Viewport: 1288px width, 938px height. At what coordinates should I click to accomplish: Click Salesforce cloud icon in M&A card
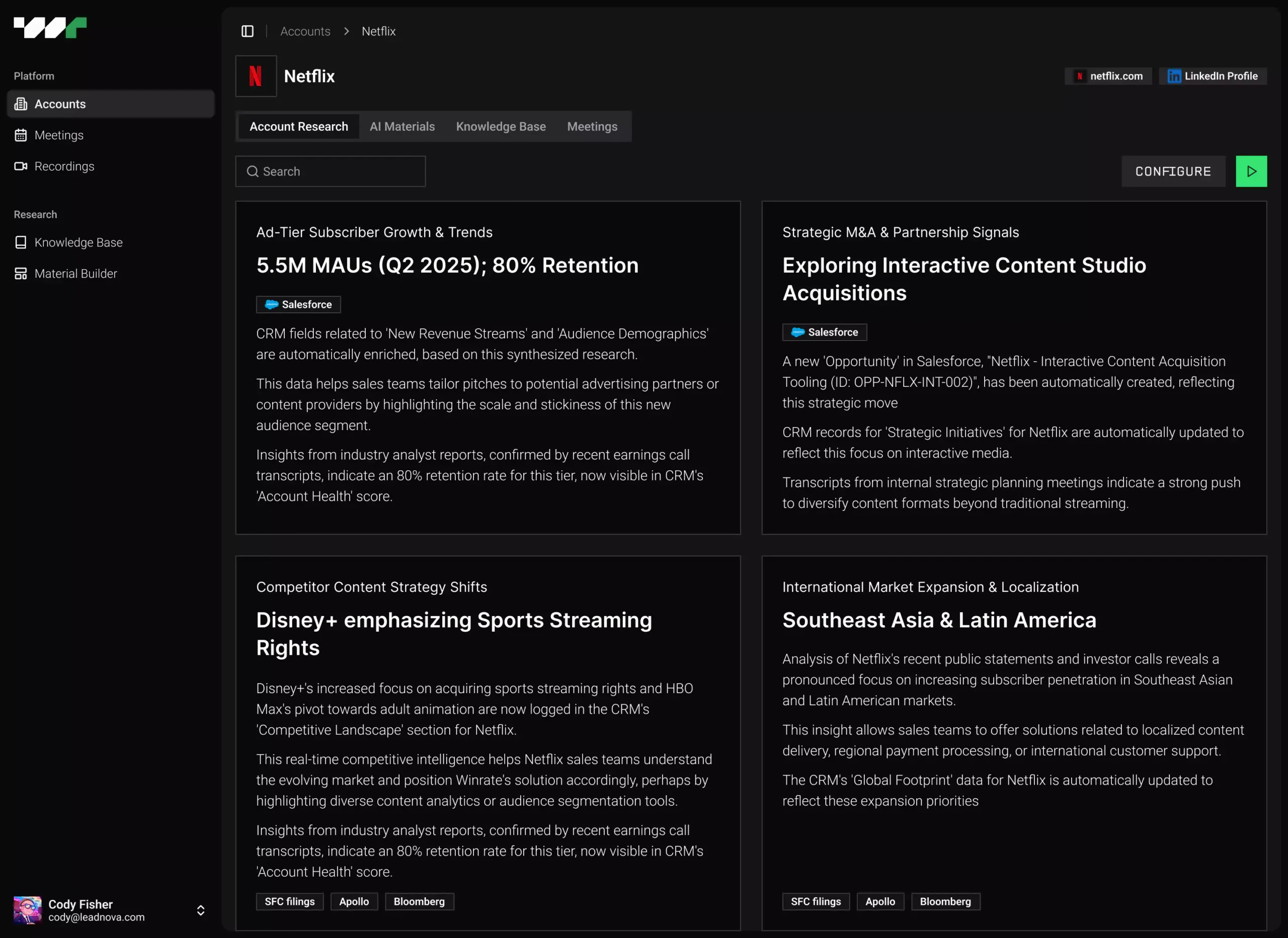coord(798,332)
